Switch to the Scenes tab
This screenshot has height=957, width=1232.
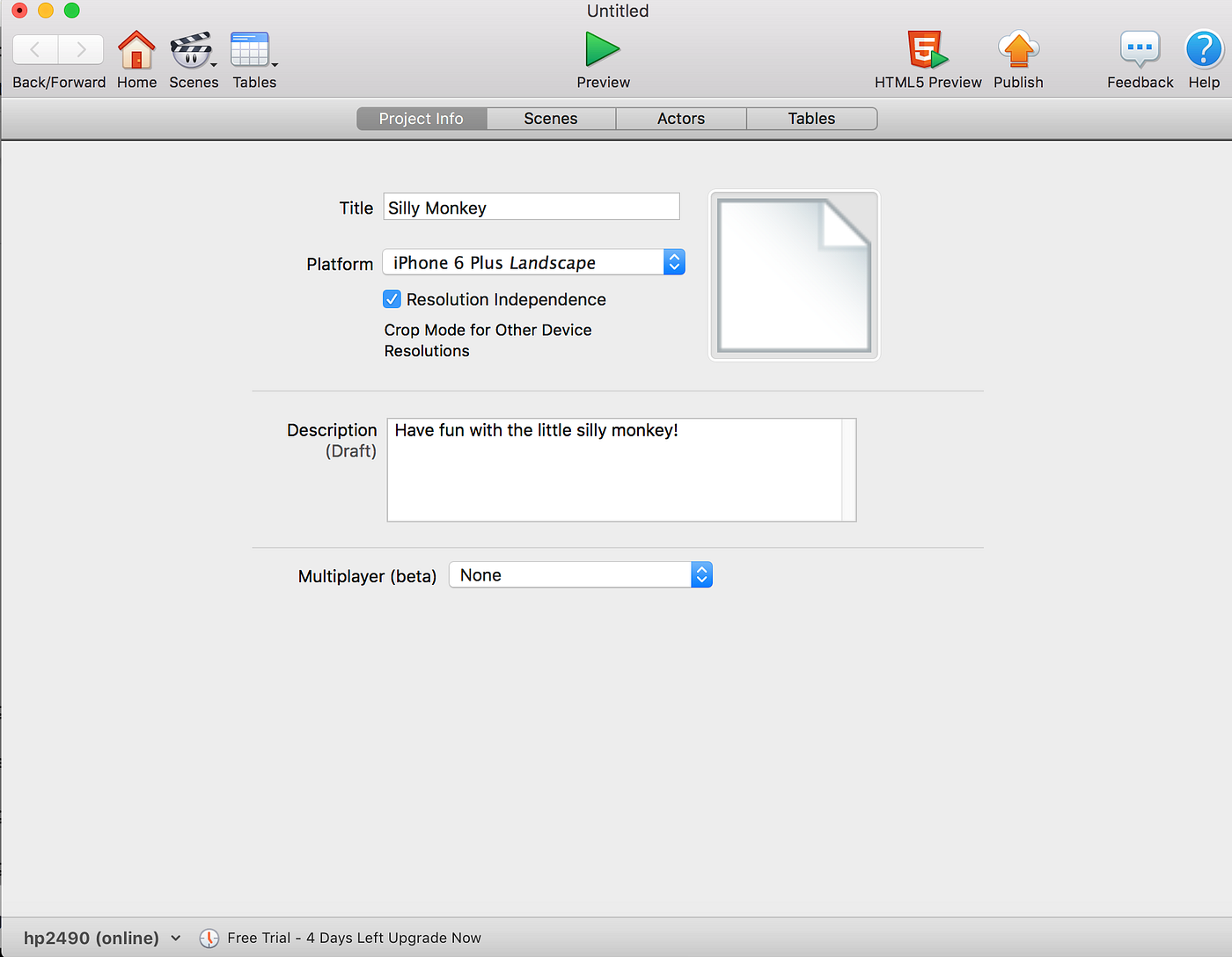tap(551, 119)
